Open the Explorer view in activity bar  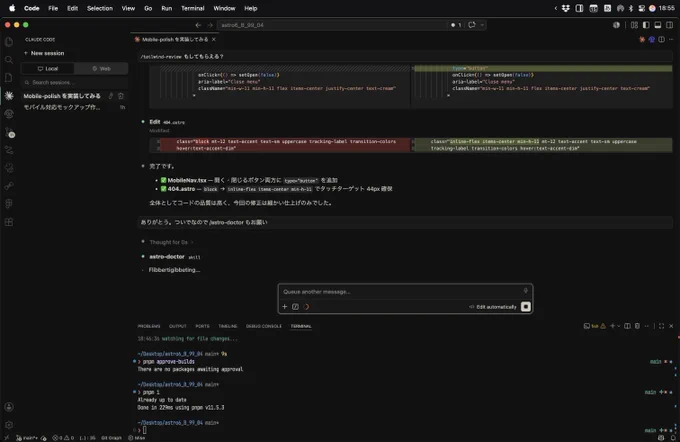9,42
